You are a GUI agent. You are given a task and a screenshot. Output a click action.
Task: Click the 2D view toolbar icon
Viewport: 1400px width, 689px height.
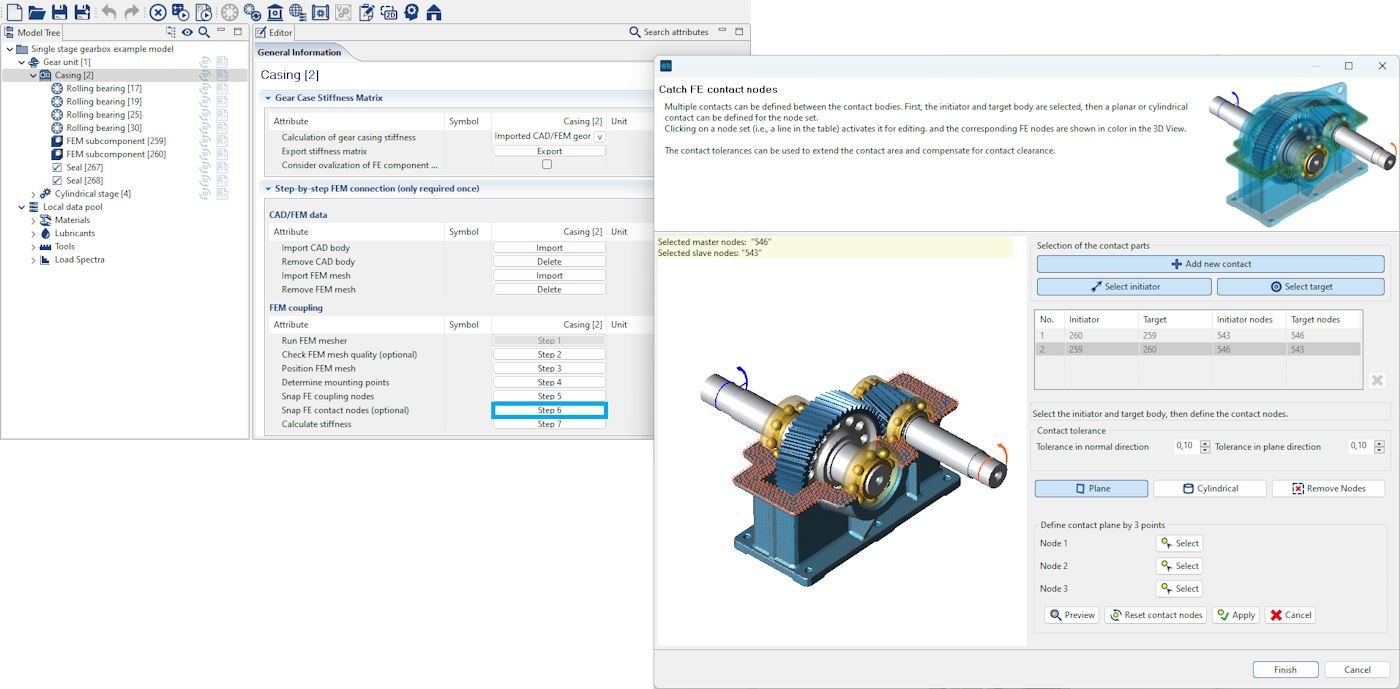pyautogui.click(x=388, y=12)
